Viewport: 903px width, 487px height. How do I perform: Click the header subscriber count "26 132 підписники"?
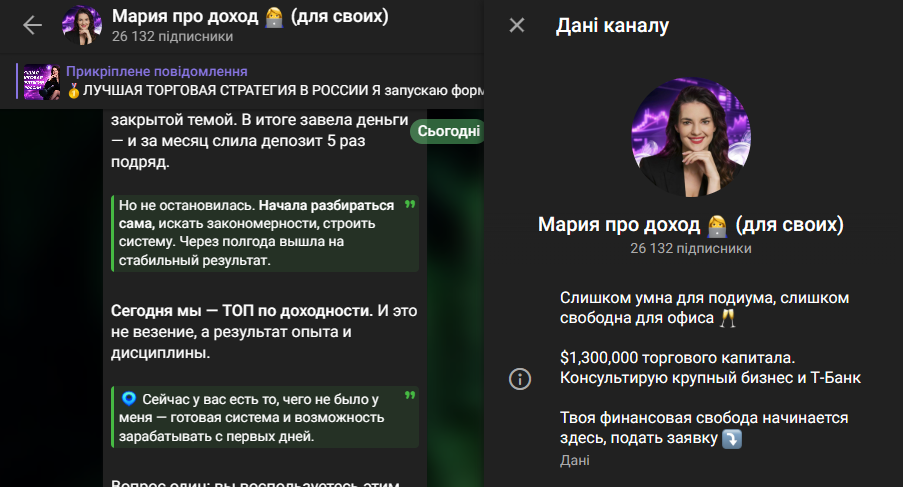pos(172,36)
